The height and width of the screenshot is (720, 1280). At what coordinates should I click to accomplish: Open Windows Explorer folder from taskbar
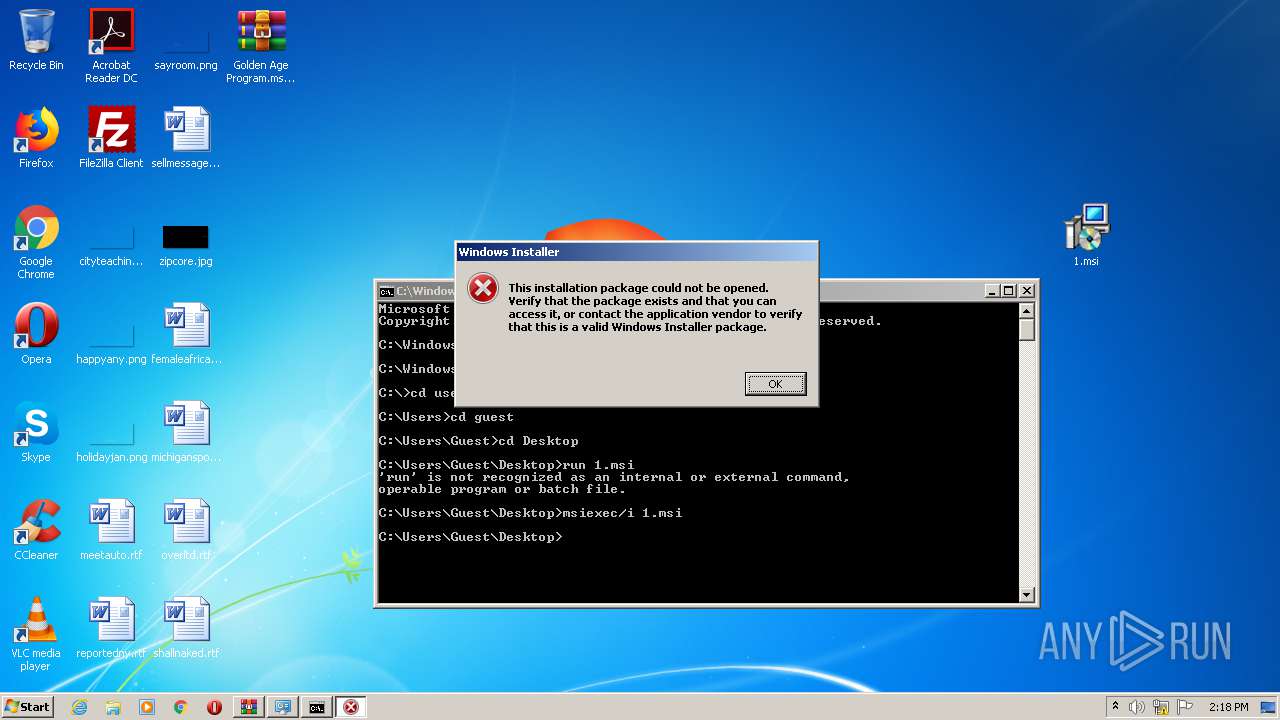coord(113,707)
